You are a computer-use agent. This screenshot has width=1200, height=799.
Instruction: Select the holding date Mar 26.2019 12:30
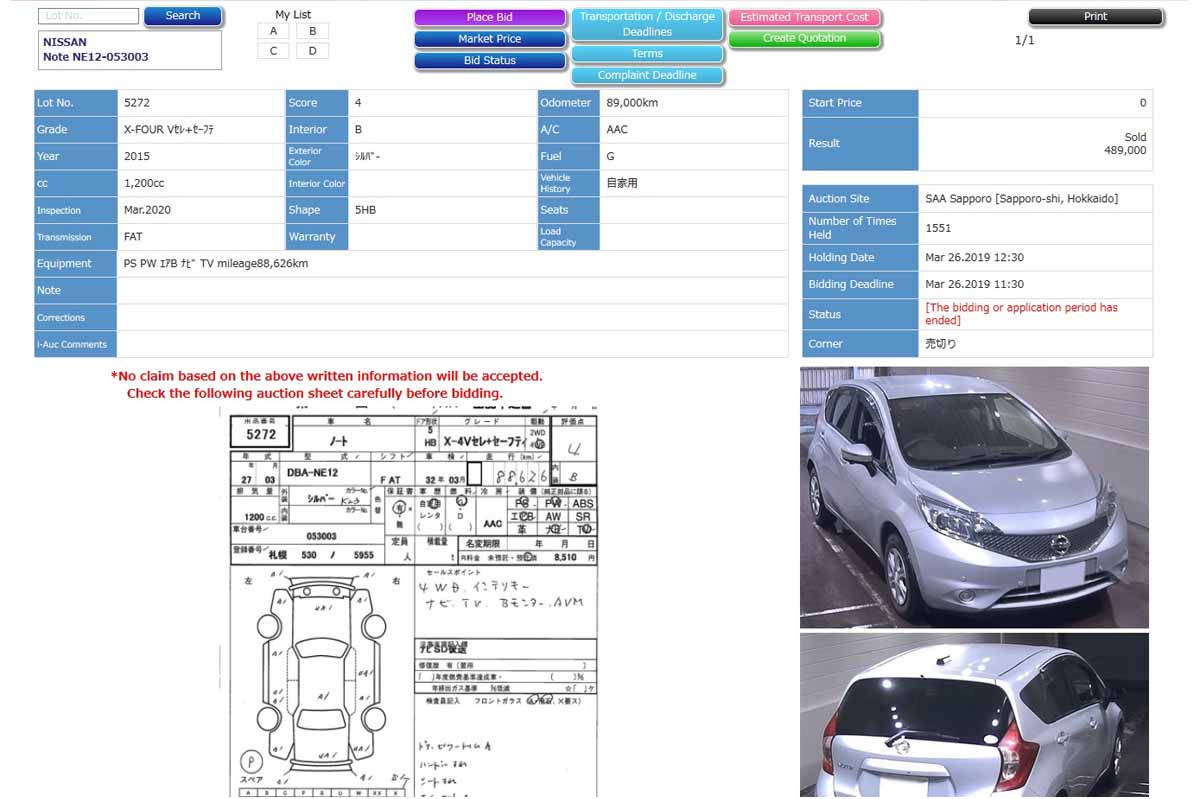pos(975,258)
